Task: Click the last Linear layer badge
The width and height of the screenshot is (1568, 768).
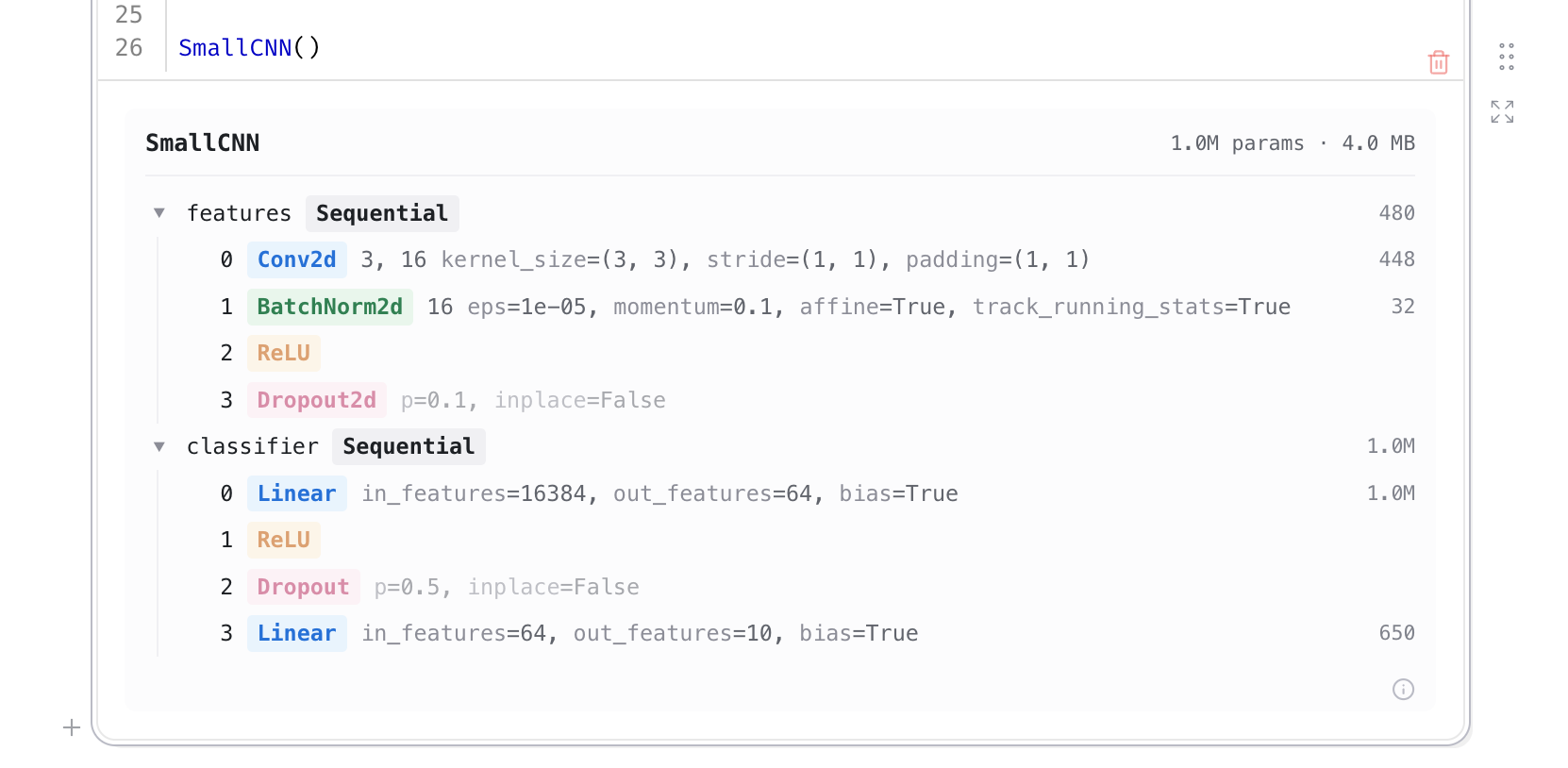Action: pos(296,633)
